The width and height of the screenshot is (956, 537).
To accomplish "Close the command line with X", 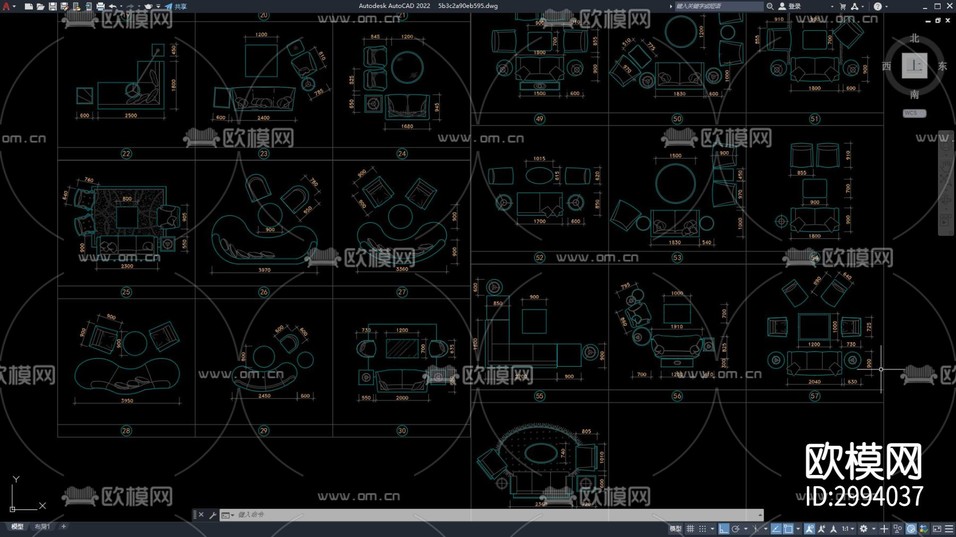I will (x=201, y=515).
